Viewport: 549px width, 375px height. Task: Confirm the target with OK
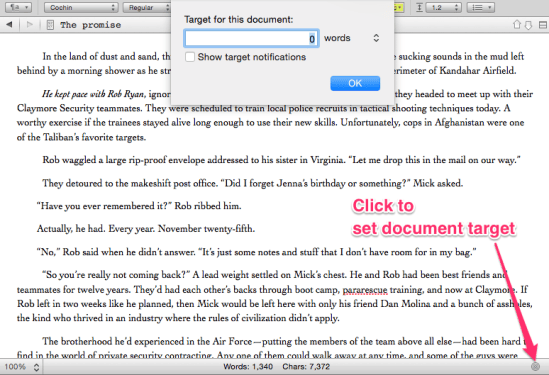coord(355,83)
